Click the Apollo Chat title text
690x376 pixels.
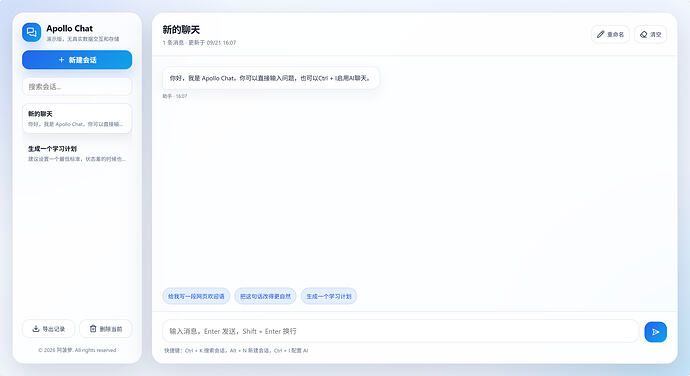click(x=70, y=28)
